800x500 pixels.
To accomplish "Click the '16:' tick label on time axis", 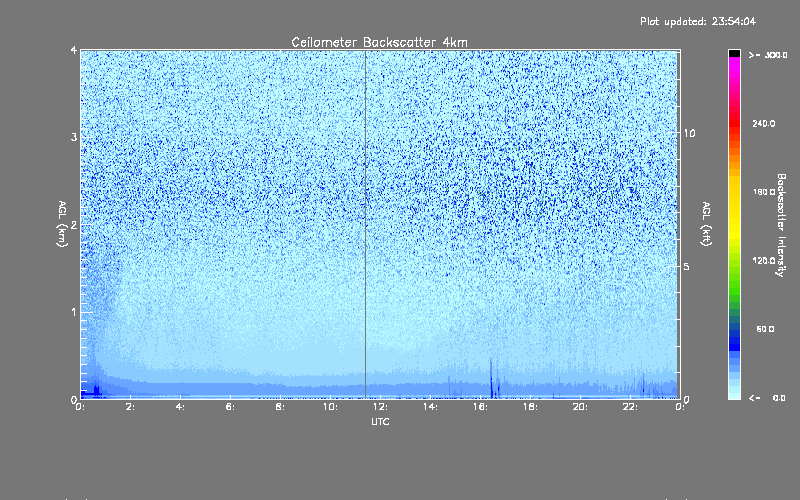I will [480, 407].
